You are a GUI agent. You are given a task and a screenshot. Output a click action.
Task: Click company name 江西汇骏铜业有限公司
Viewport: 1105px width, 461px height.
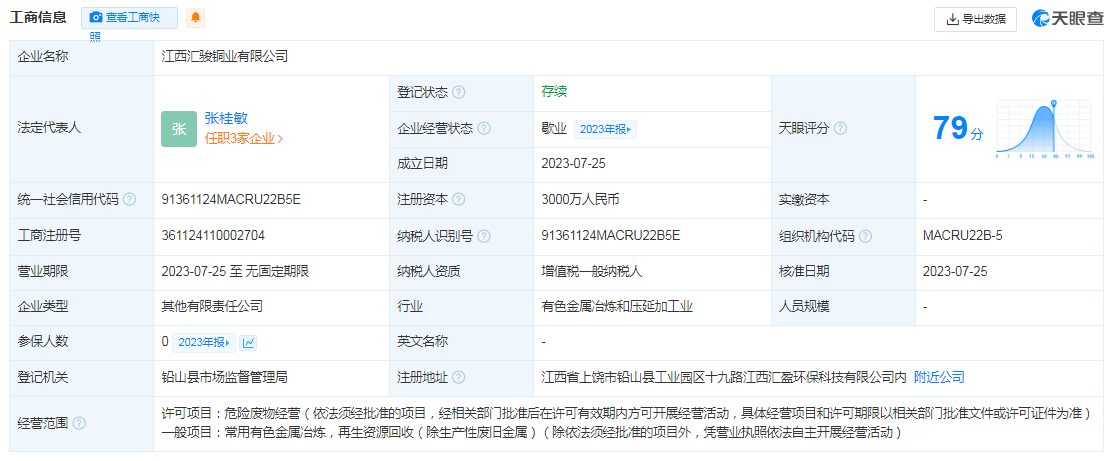point(225,57)
